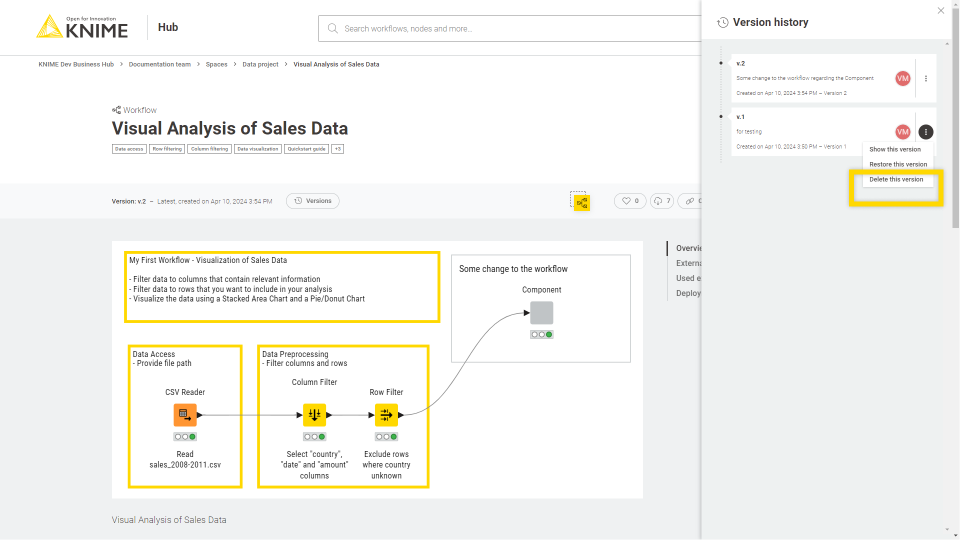The height and width of the screenshot is (540, 960).
Task: Go to the External section tab
Action: [688, 263]
